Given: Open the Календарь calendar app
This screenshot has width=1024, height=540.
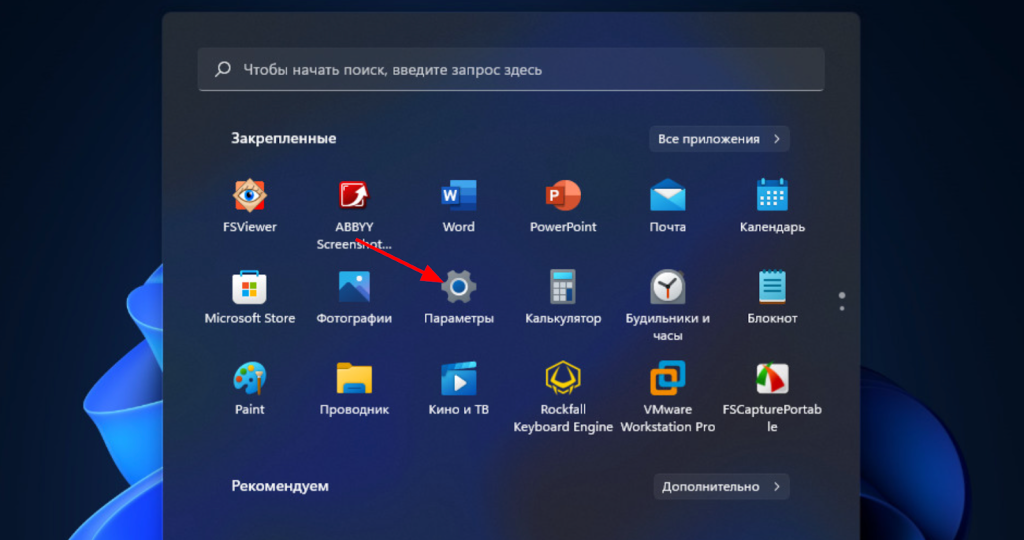Looking at the screenshot, I should 772,195.
